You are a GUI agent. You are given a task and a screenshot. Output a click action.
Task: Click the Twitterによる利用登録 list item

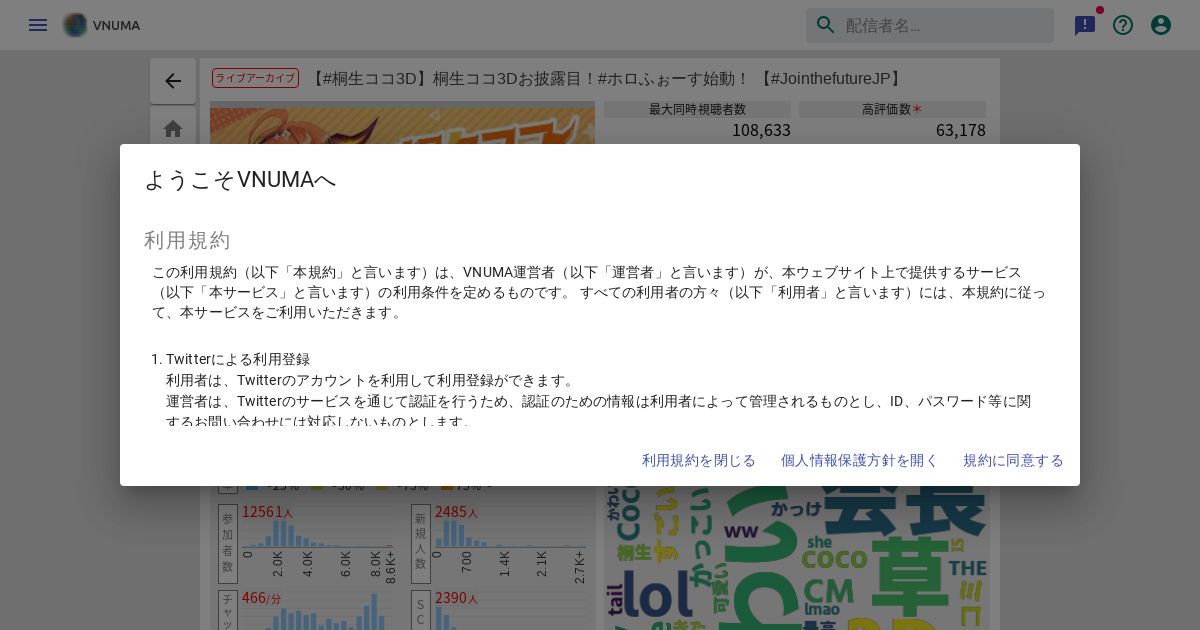pos(238,359)
